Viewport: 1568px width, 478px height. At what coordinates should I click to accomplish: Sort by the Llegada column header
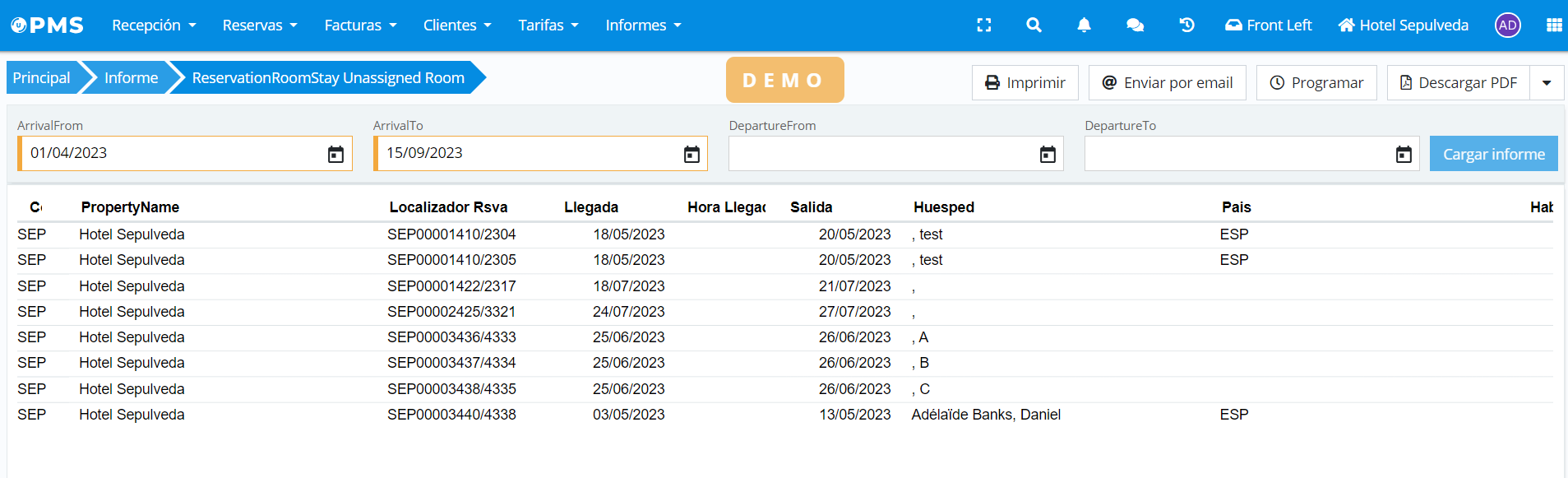pos(590,207)
